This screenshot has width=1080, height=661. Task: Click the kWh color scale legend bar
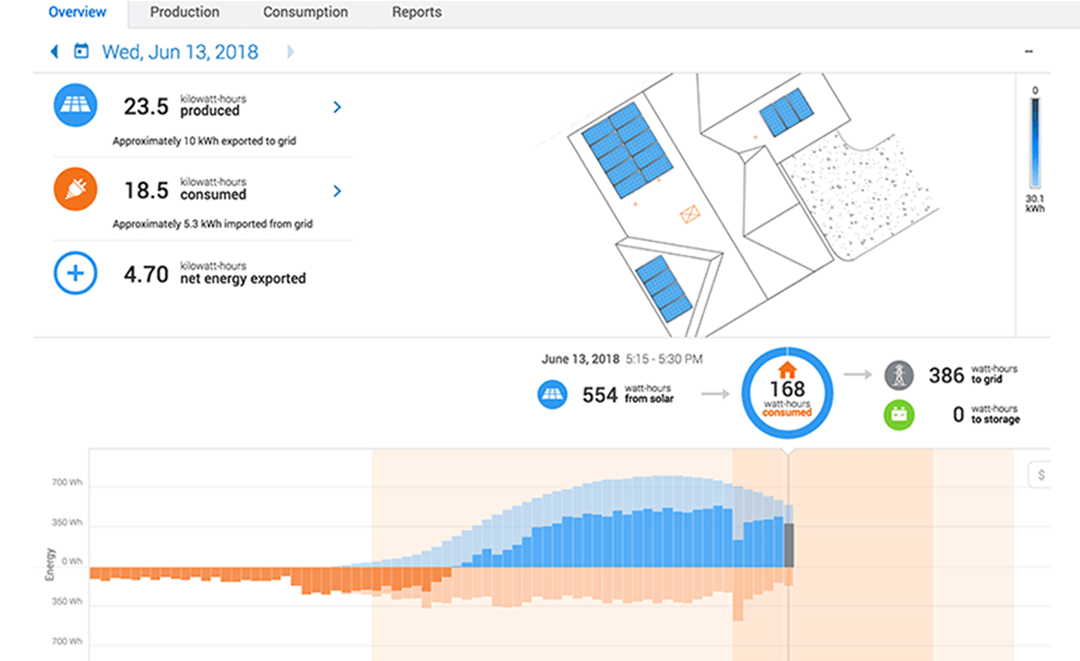coord(1035,142)
